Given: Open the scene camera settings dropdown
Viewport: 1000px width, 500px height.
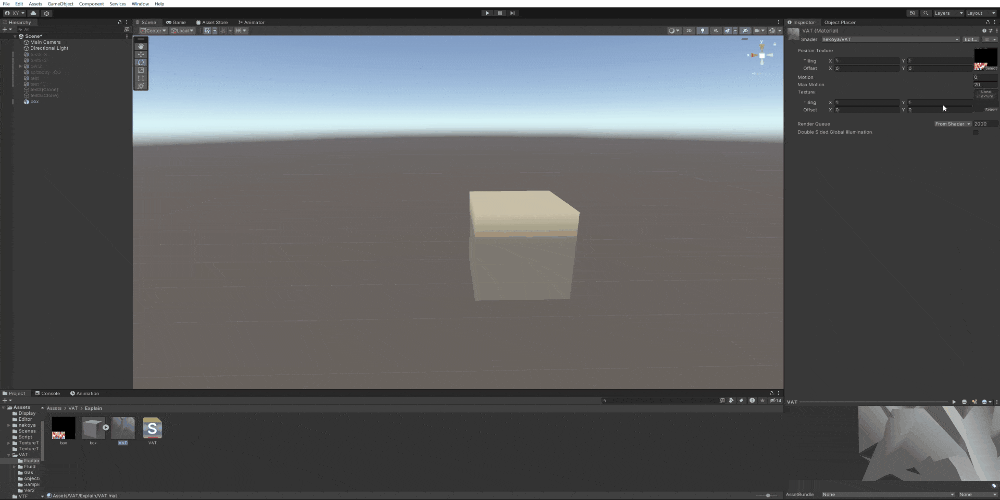Looking at the screenshot, I should [x=759, y=31].
